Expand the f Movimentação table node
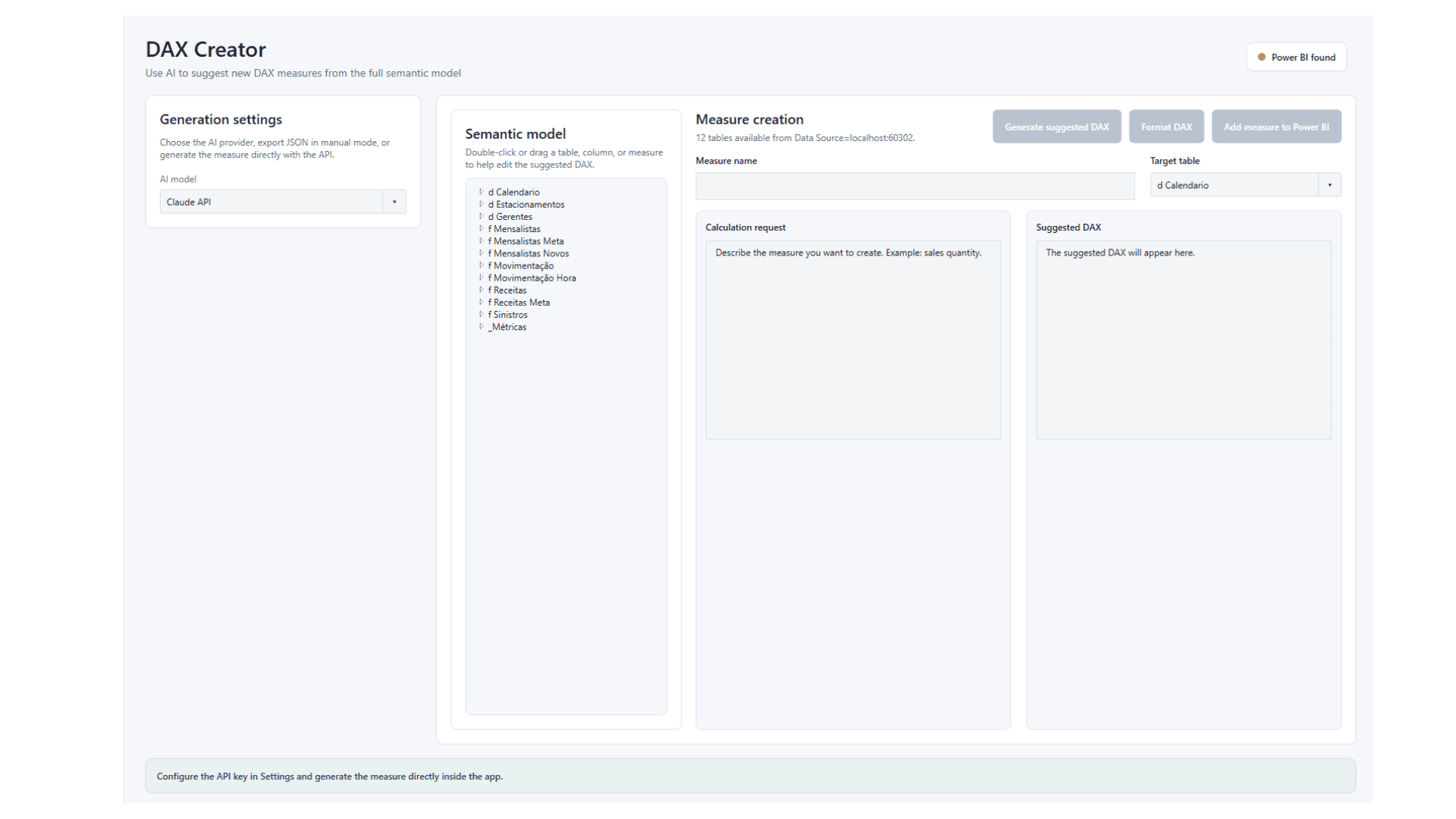Screen dimensions: 1456x819 [x=481, y=265]
